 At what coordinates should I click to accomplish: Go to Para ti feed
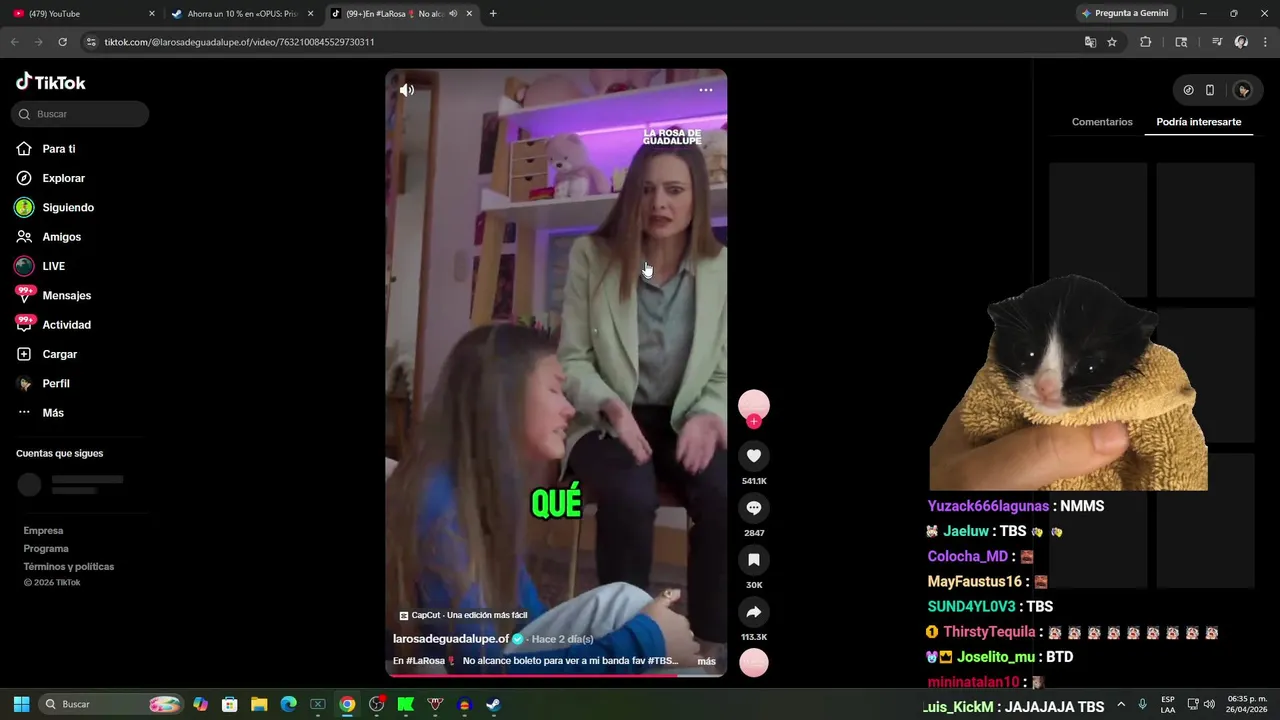coord(59,149)
